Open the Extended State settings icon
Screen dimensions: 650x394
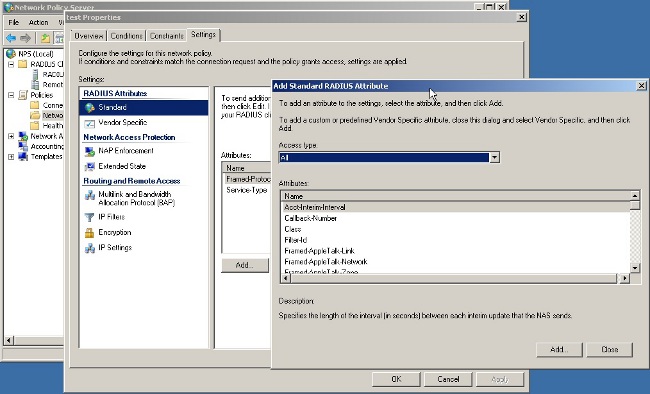(90, 166)
